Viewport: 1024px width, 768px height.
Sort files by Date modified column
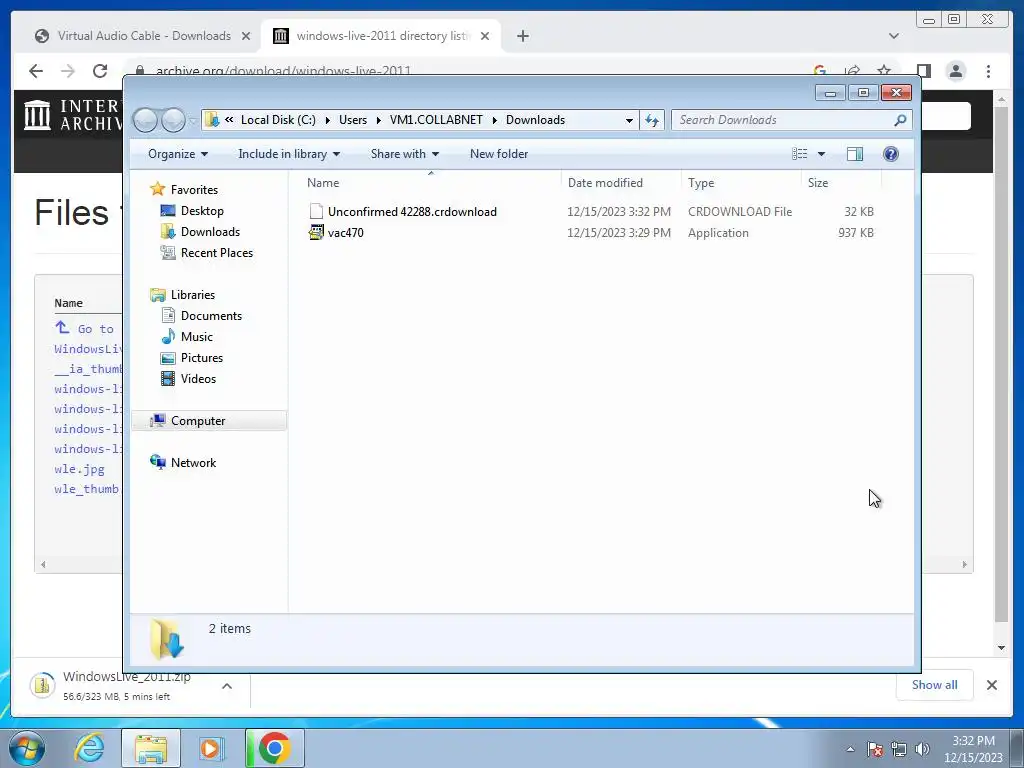pyautogui.click(x=620, y=183)
